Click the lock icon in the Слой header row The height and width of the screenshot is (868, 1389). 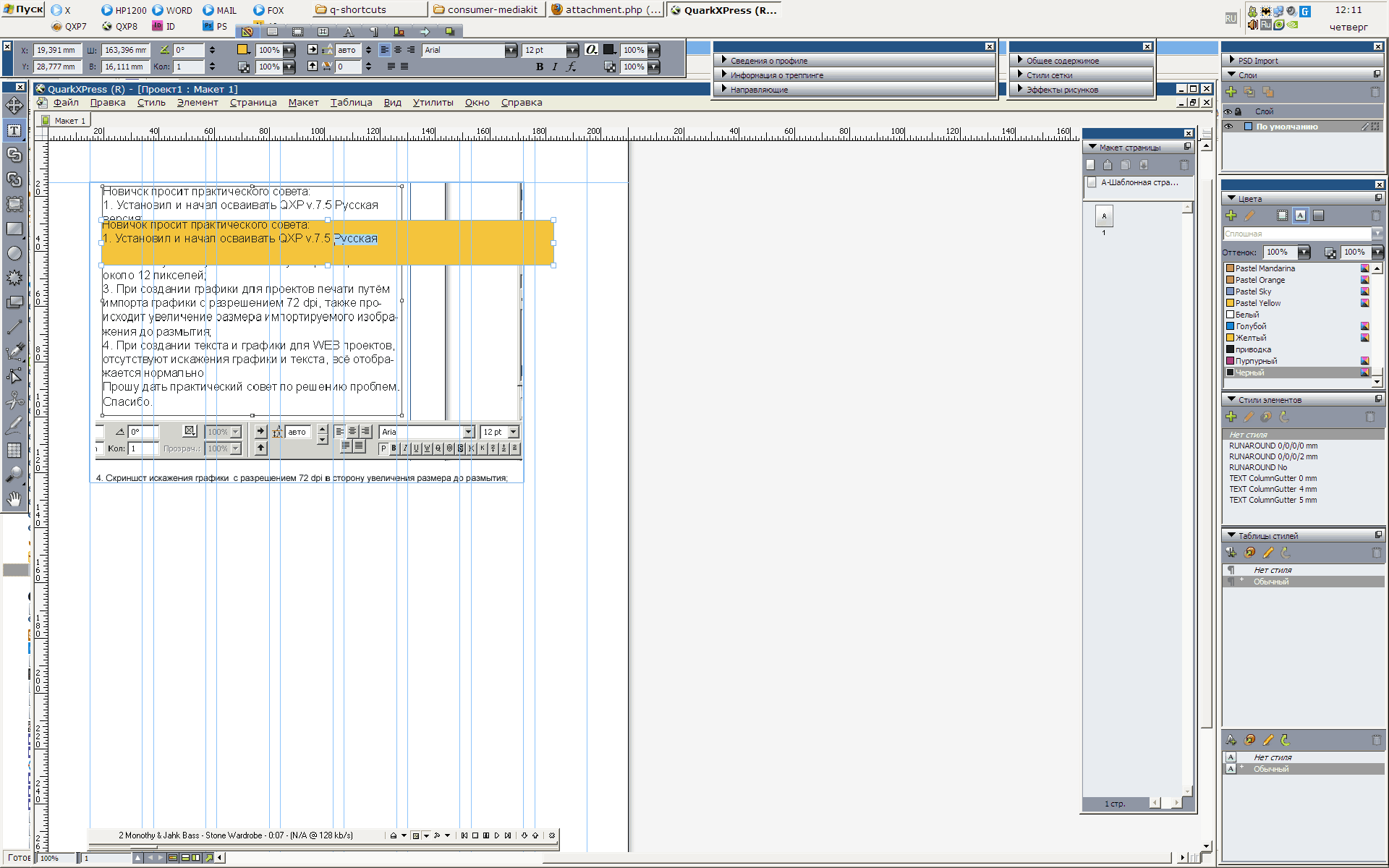click(1238, 111)
